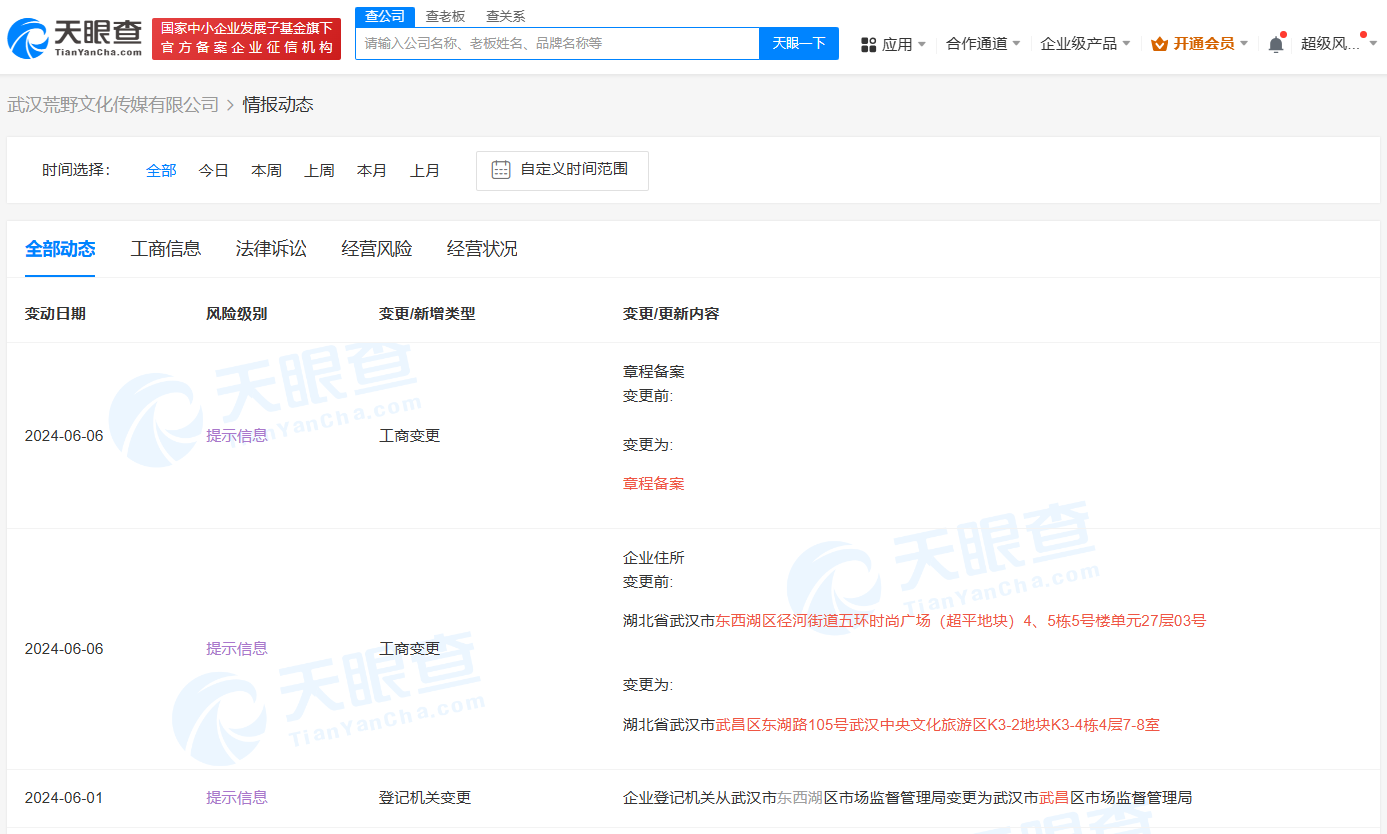Click the 天眼一下 search button
The width and height of the screenshot is (1387, 834).
[799, 43]
